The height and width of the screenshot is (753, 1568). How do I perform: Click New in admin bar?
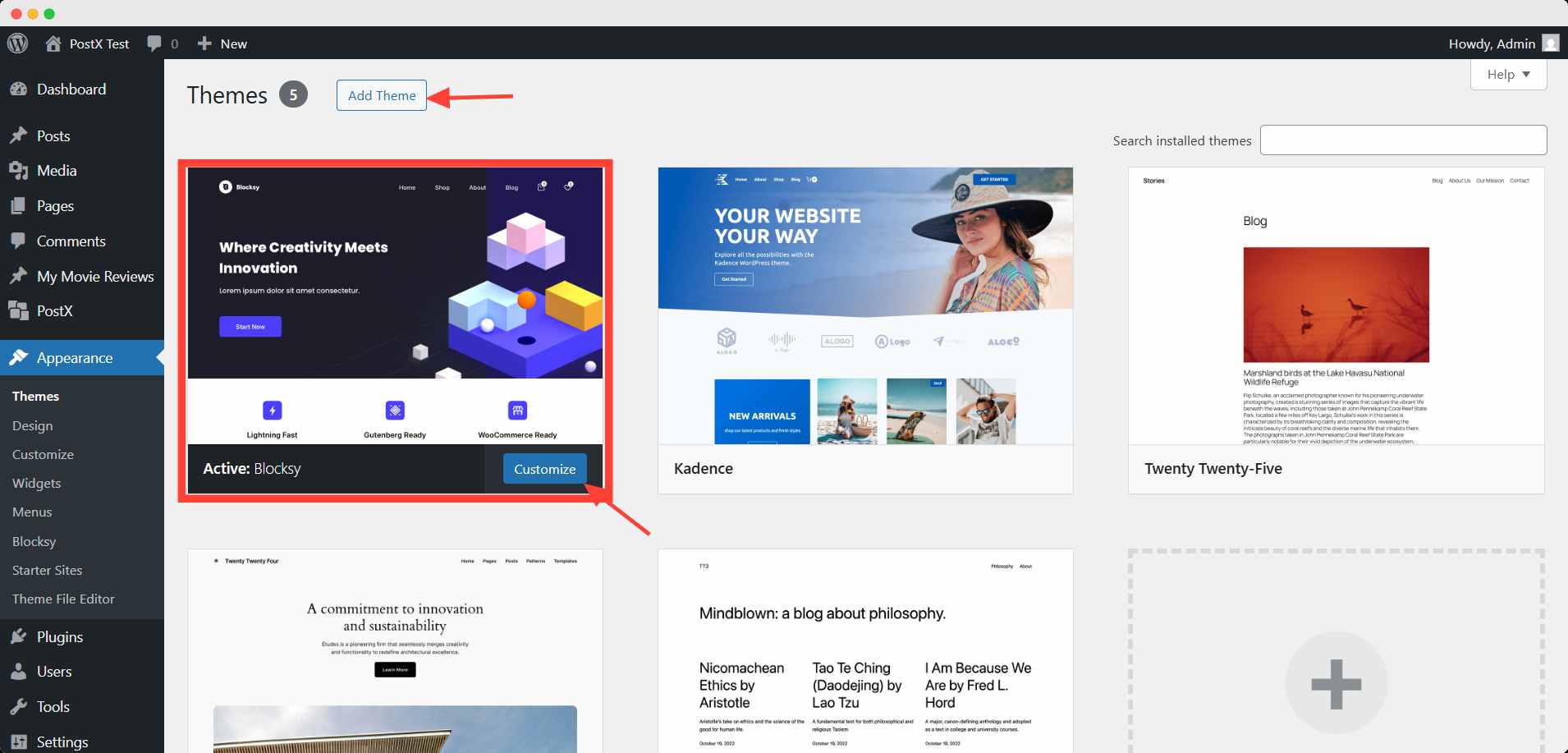pos(234,44)
